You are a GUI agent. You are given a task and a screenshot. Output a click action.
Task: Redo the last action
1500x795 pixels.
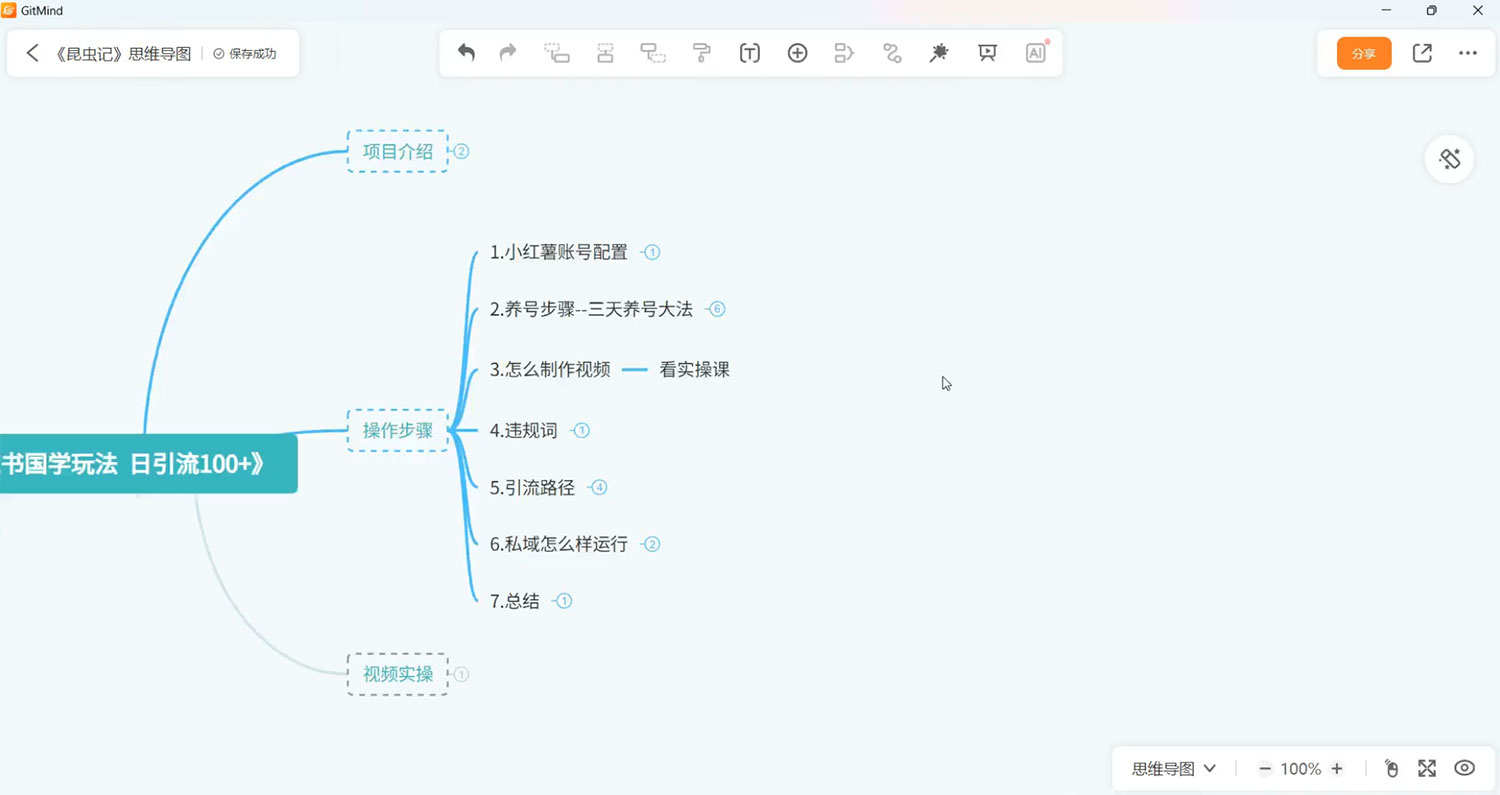tap(507, 52)
